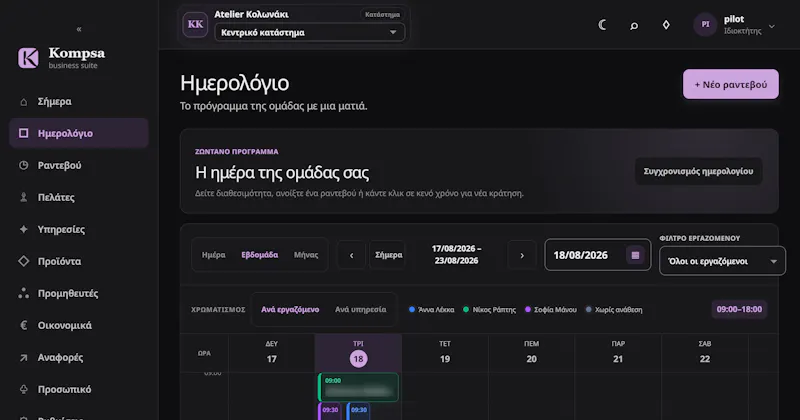This screenshot has height=420, width=800.
Task: Toggle dark mode with the moon icon
Action: [602, 25]
